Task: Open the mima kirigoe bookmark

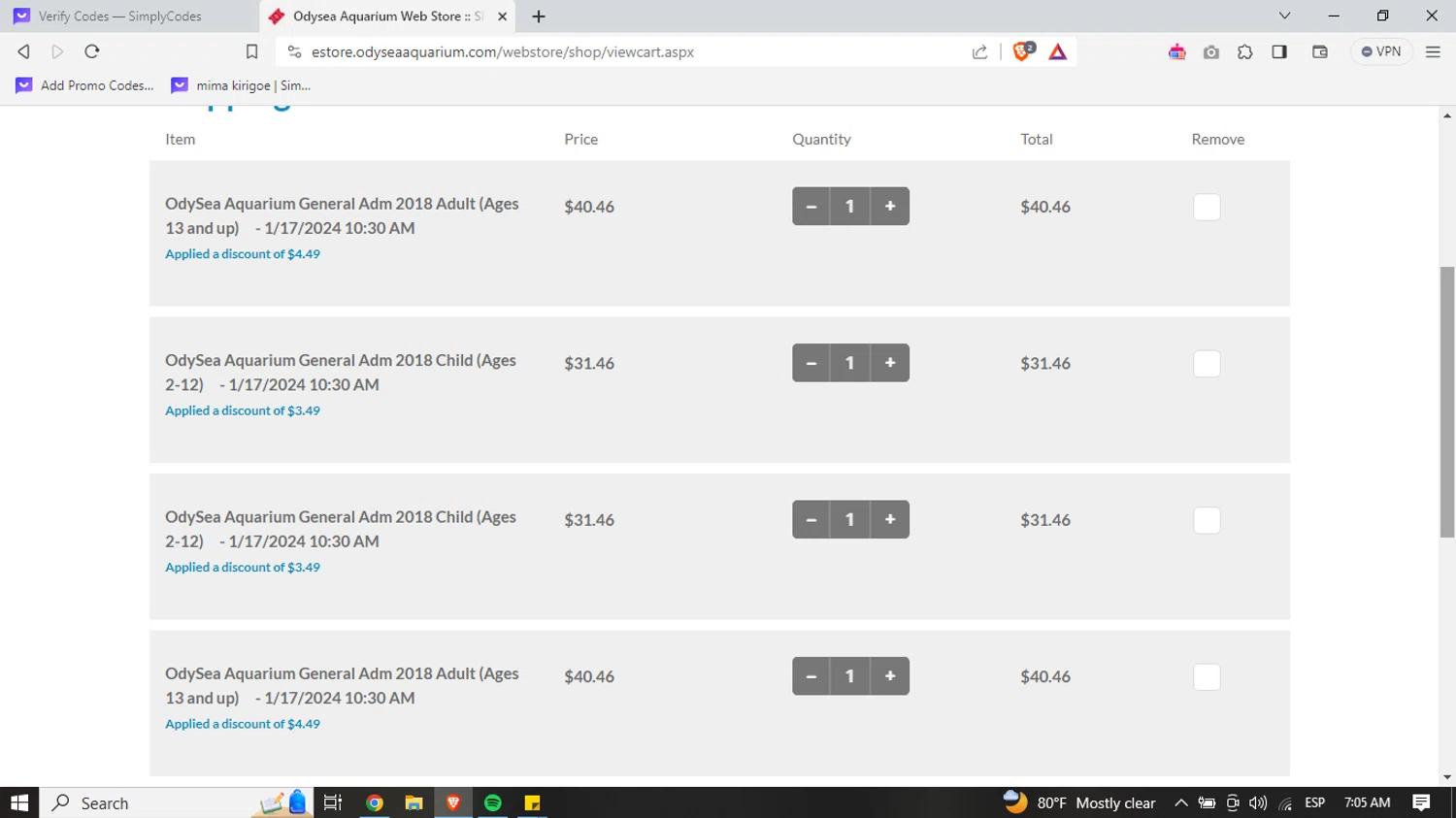Action: pos(241,85)
